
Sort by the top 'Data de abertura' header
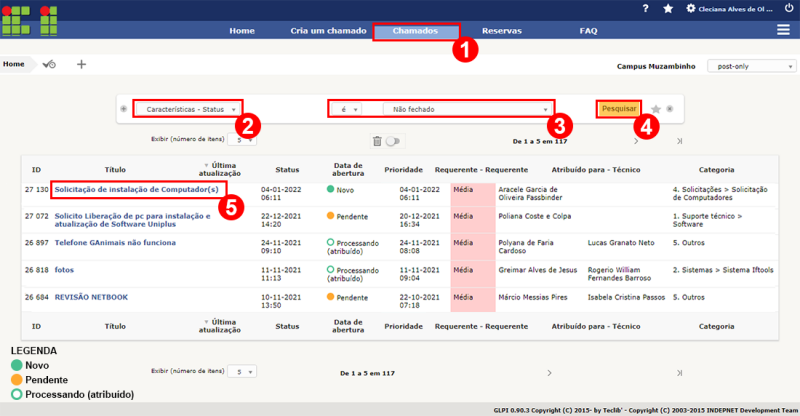(348, 169)
